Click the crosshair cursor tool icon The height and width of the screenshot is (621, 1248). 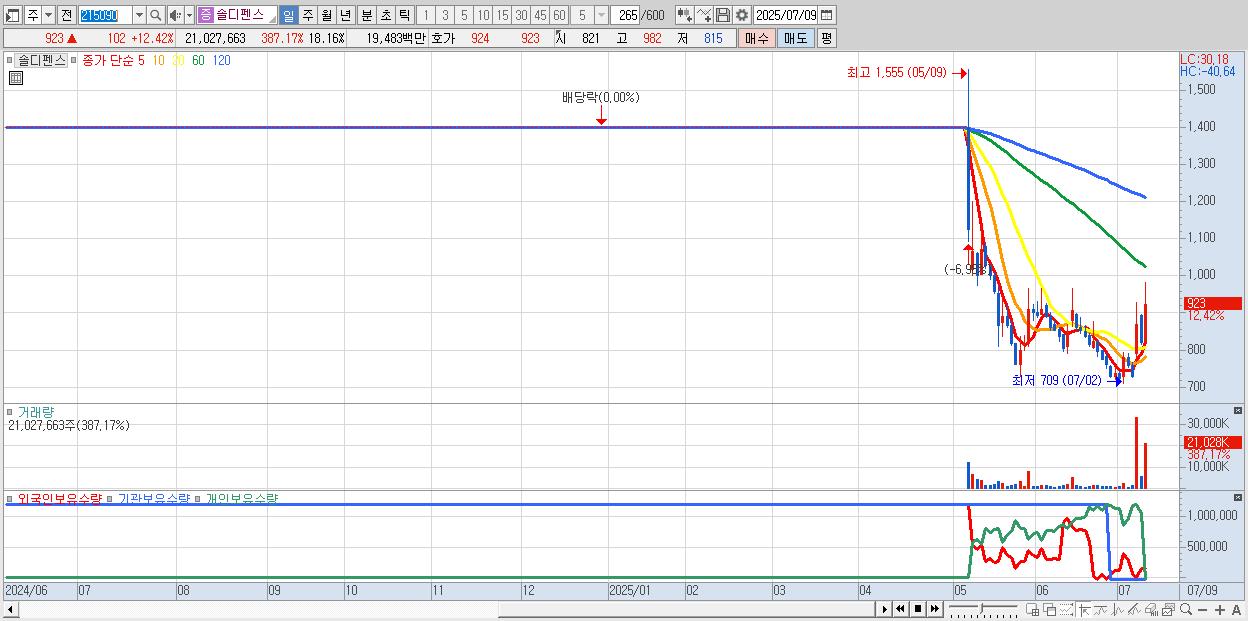coord(1084,609)
